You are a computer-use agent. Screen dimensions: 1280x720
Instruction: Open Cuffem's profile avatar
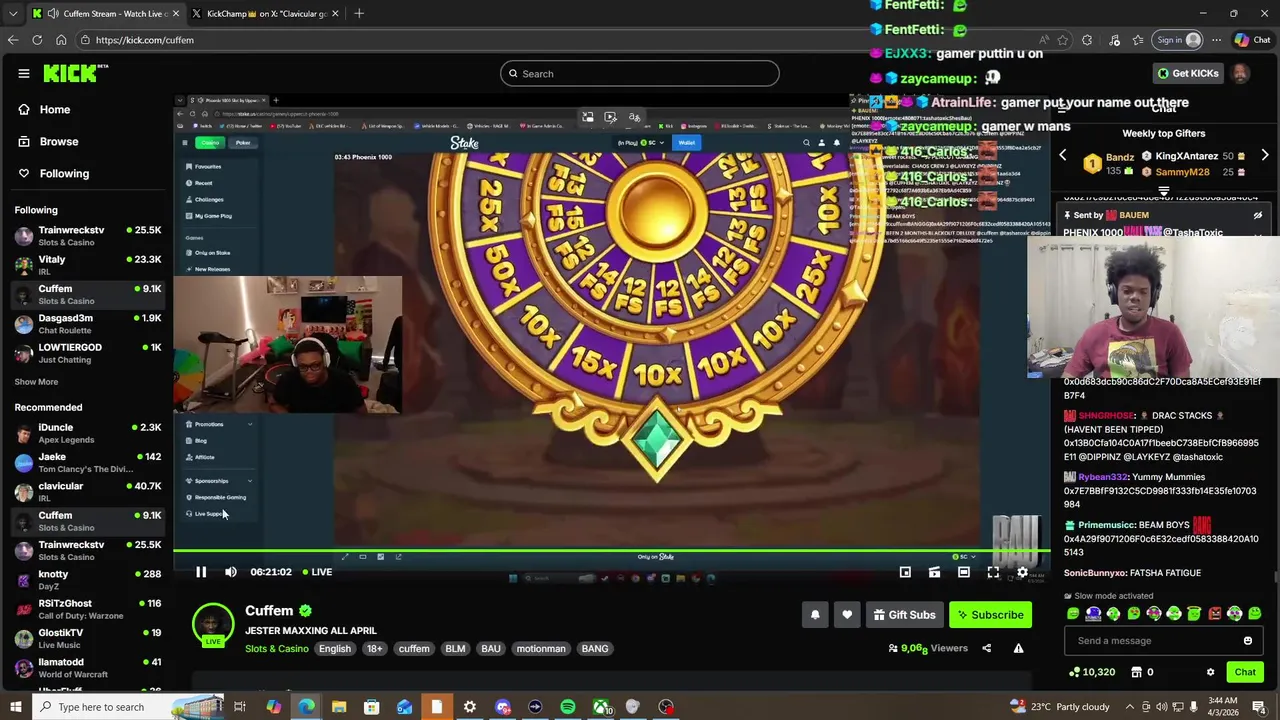click(213, 624)
